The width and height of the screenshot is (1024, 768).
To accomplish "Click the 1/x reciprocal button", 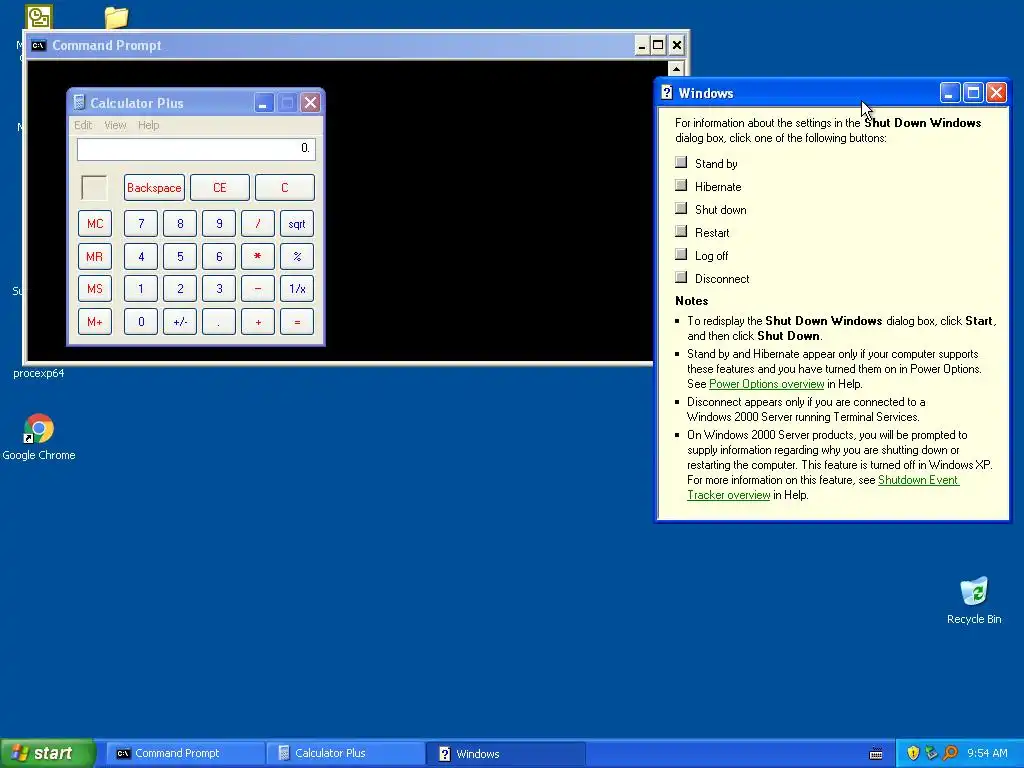I will (x=297, y=289).
